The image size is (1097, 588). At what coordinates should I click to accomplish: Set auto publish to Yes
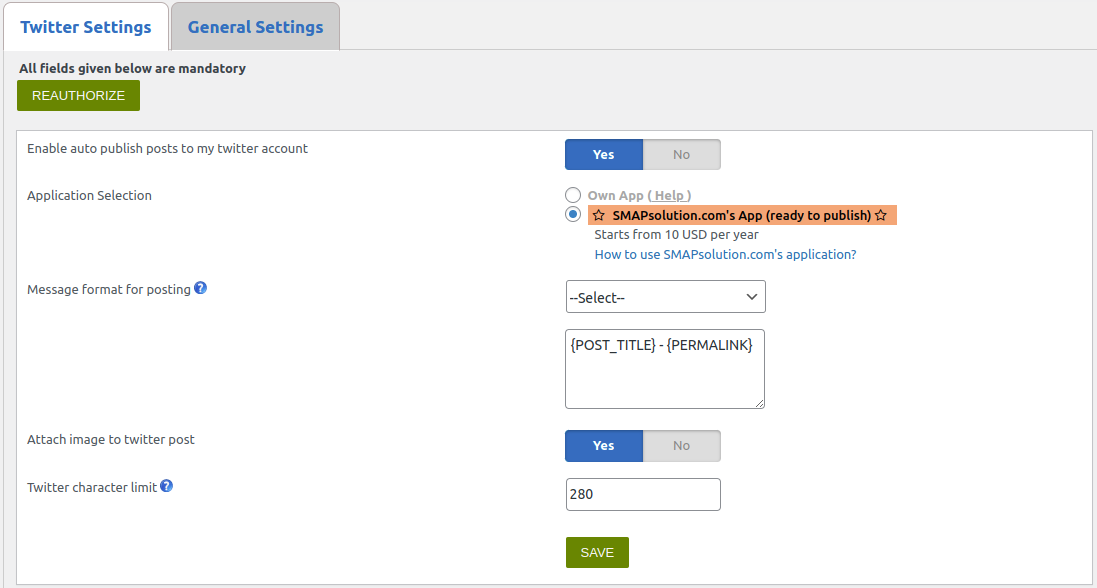(604, 155)
